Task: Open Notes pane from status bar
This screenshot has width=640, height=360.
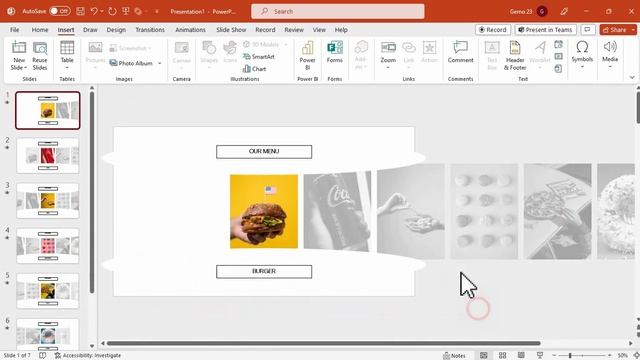Action: pyautogui.click(x=454, y=356)
